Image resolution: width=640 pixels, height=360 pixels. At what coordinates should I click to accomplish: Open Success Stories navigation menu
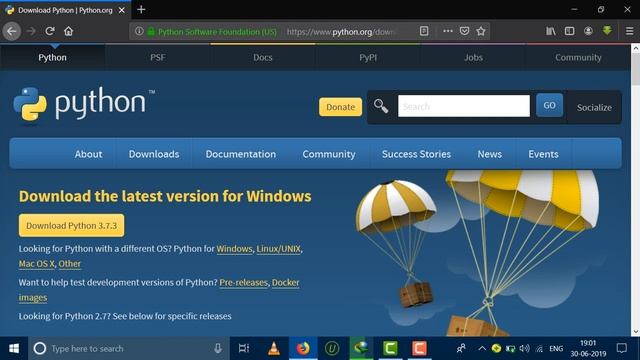click(416, 154)
